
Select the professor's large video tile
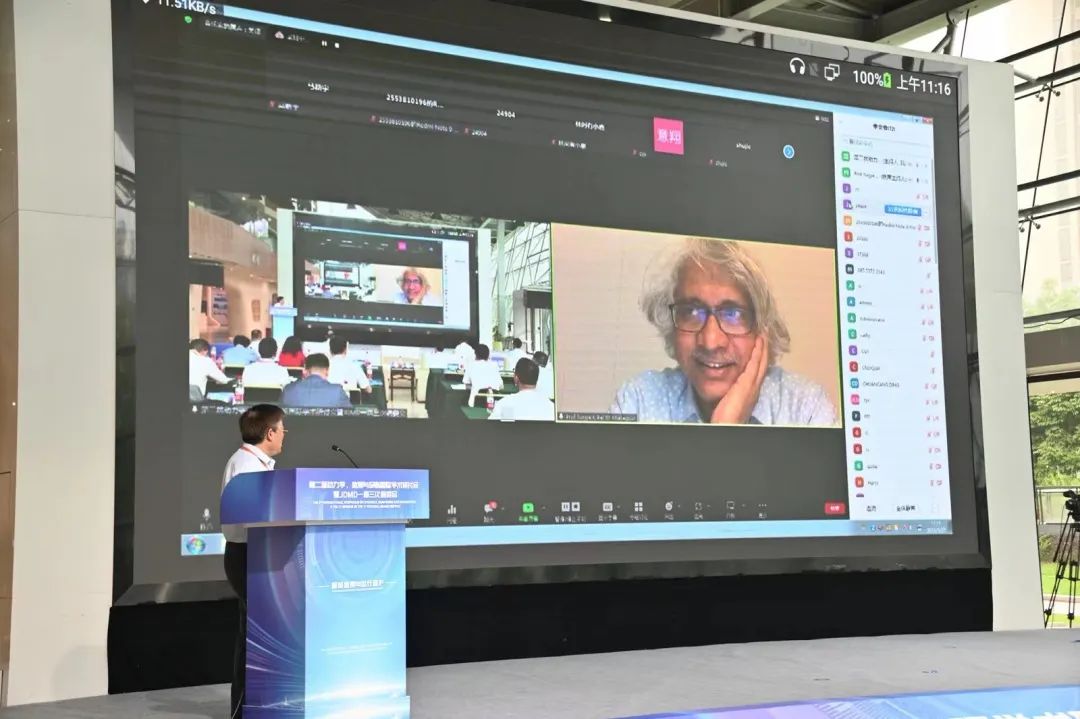[x=696, y=325]
